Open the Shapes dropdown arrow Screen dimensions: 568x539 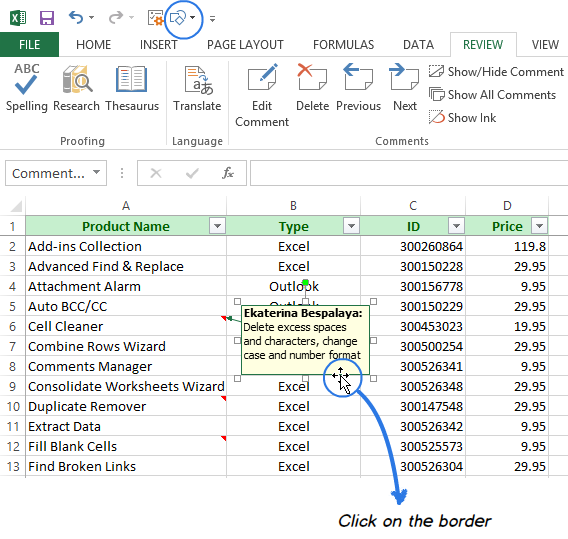point(193,17)
